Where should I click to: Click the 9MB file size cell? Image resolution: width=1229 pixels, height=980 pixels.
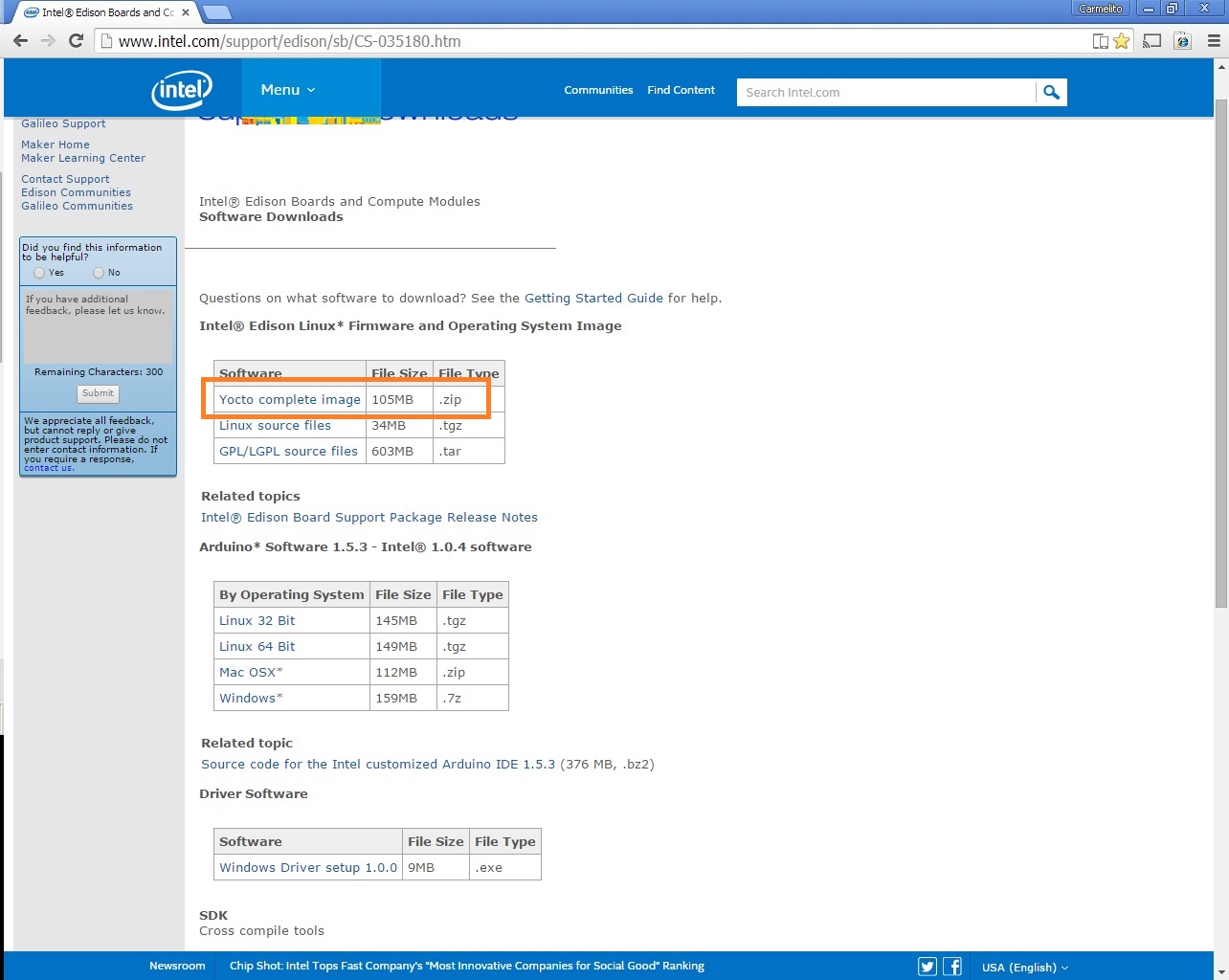coord(436,867)
